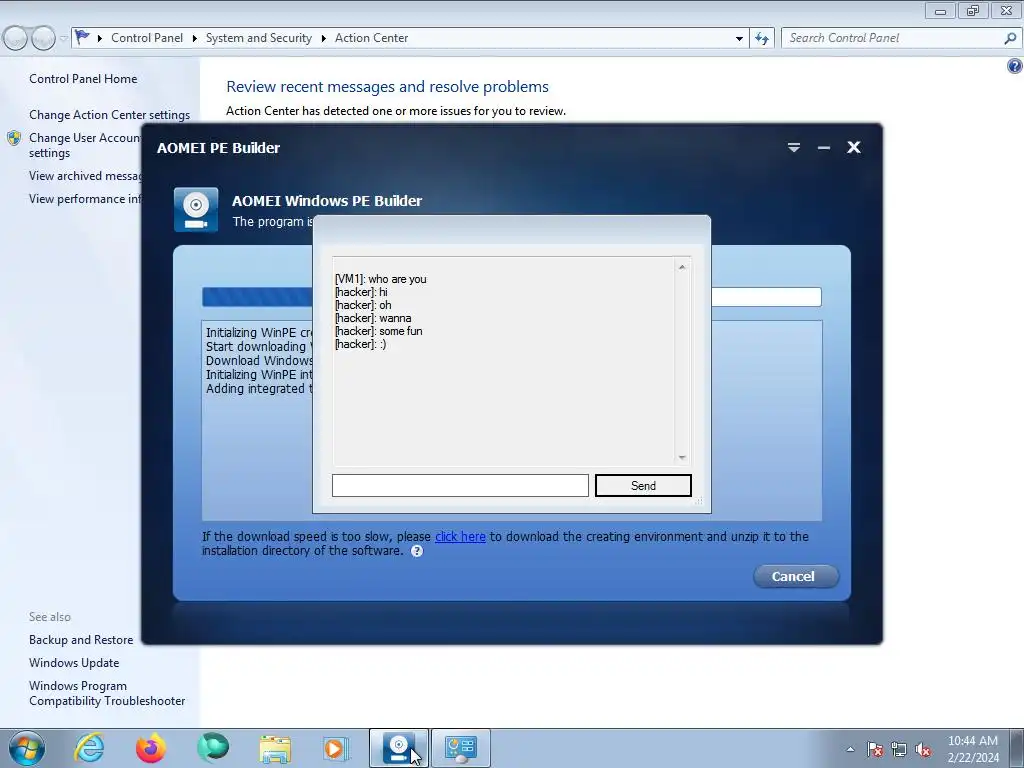Click the '[hacker]: some fun' chat line
The height and width of the screenshot is (768, 1024).
379,331
